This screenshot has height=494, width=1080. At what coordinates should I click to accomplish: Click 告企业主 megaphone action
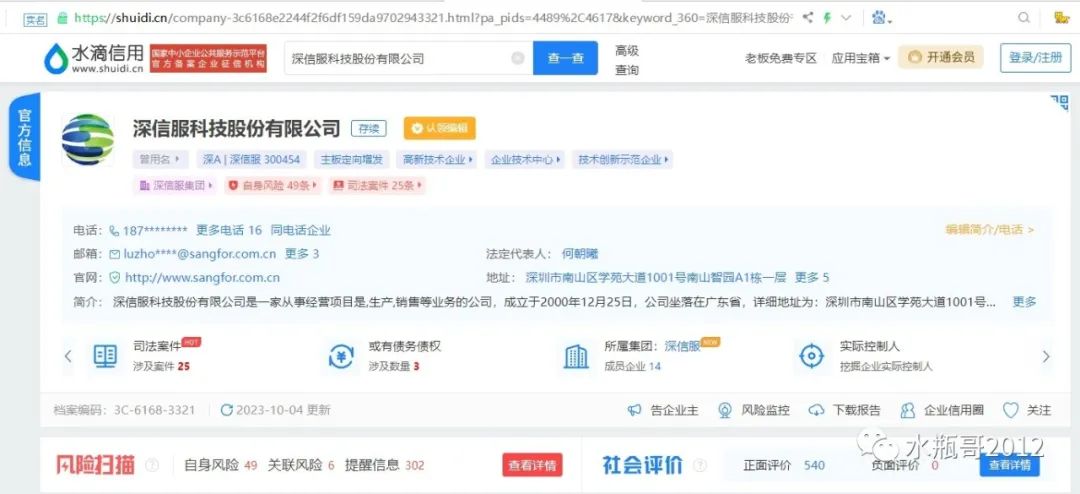click(x=663, y=410)
